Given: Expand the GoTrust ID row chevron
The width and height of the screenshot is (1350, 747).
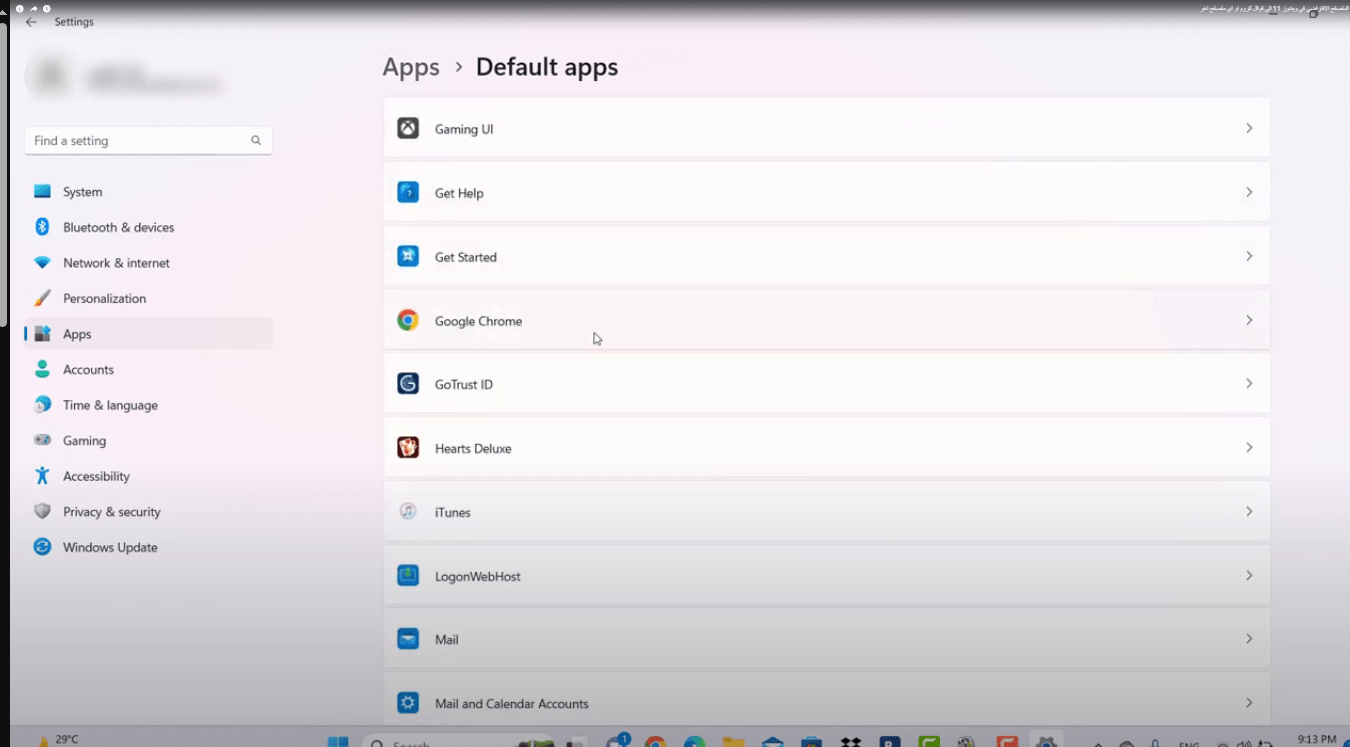Looking at the screenshot, I should tap(1249, 383).
